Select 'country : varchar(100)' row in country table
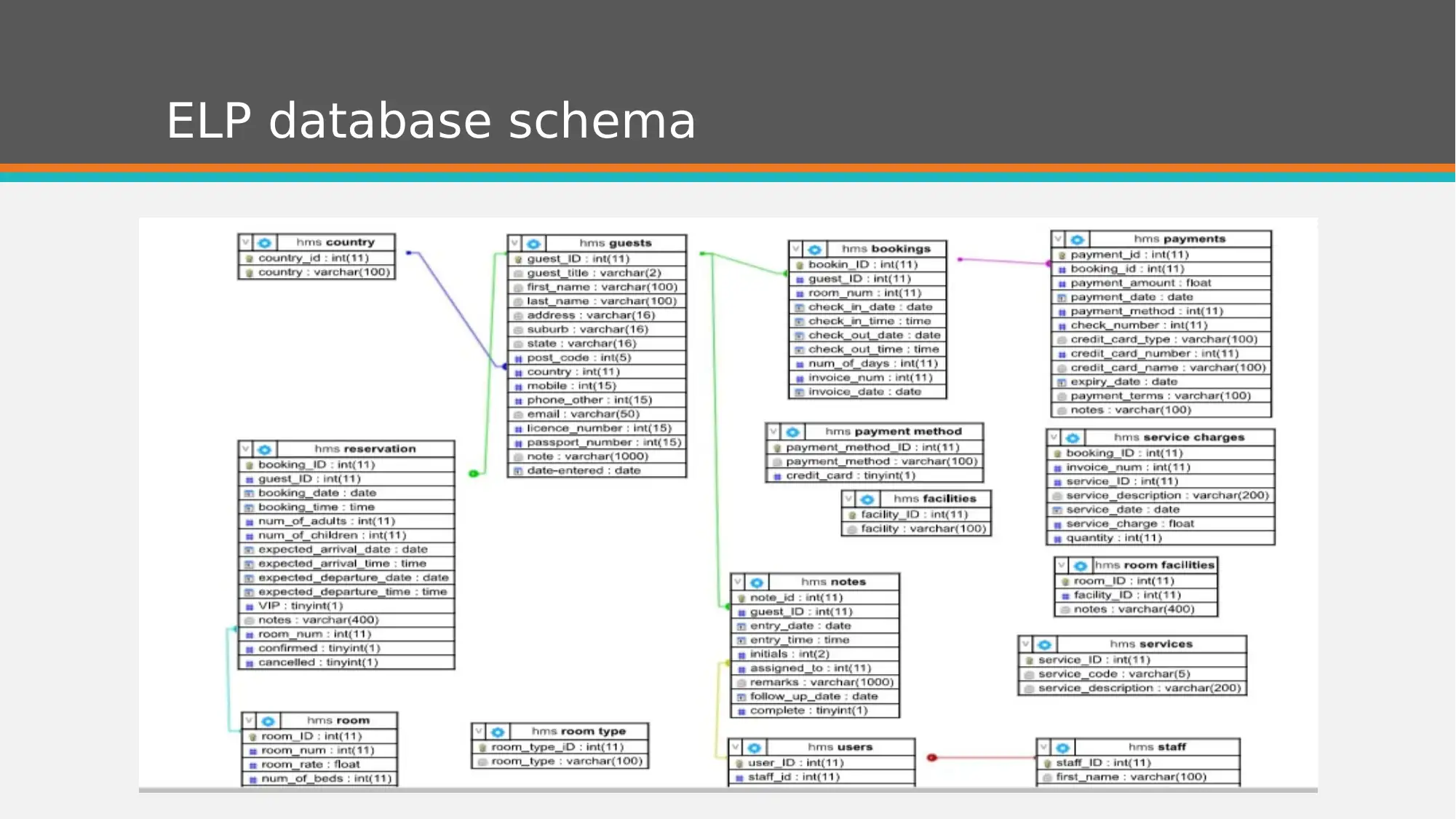Screen dimensions: 1456x819 317,273
